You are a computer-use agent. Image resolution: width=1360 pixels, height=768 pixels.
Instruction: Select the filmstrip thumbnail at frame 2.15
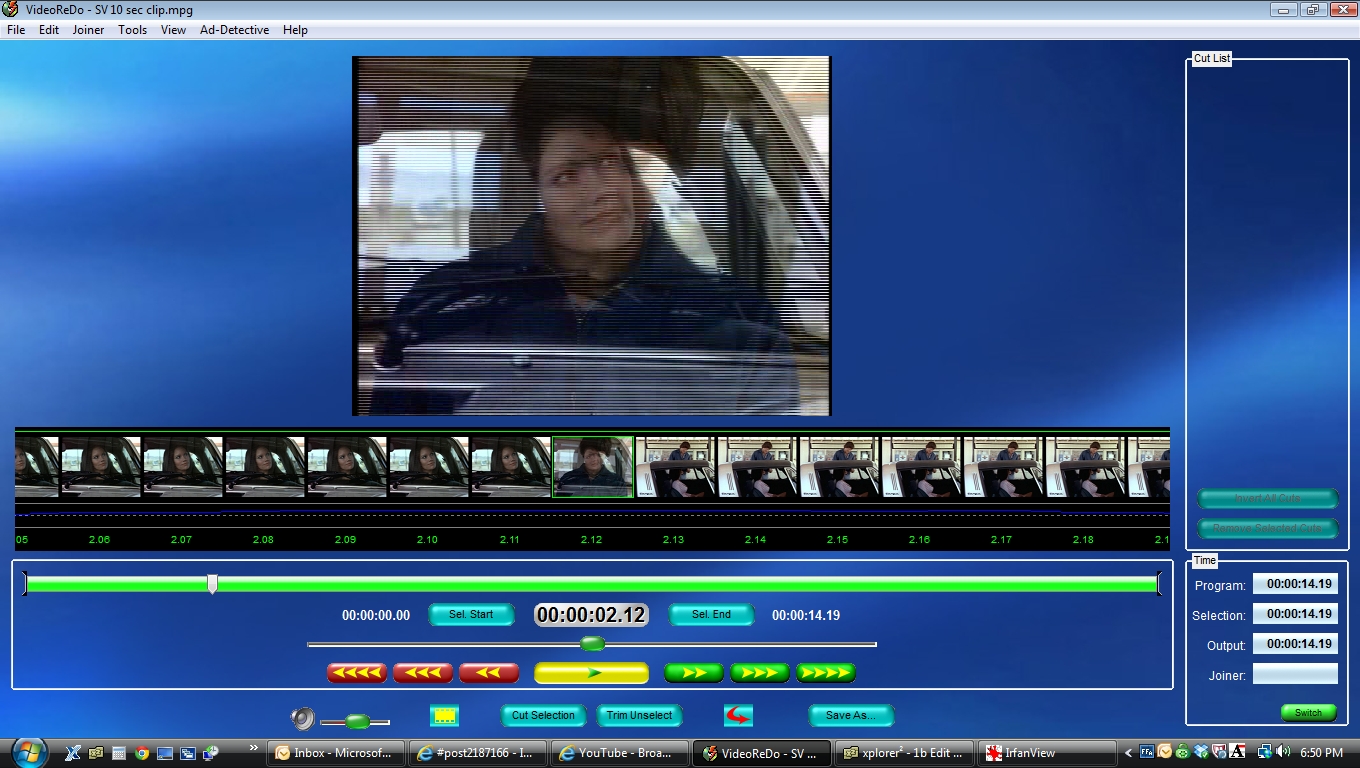(x=838, y=467)
